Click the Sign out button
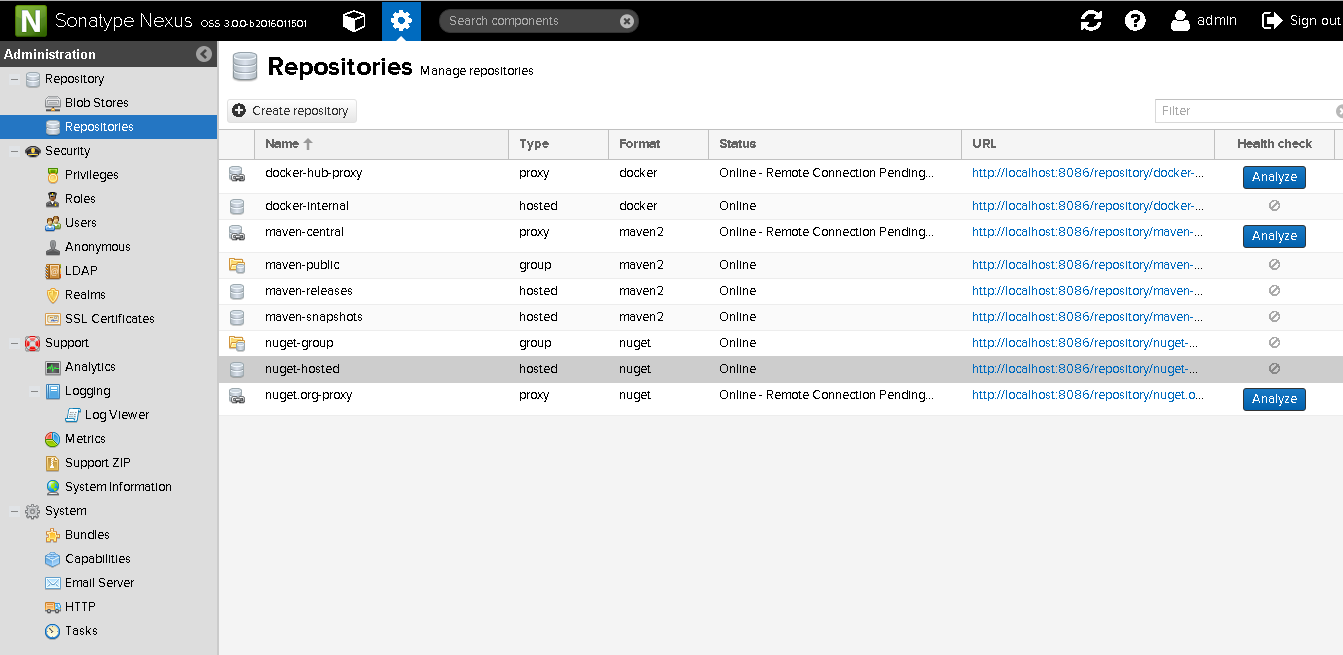The width and height of the screenshot is (1343, 655). click(x=1301, y=20)
